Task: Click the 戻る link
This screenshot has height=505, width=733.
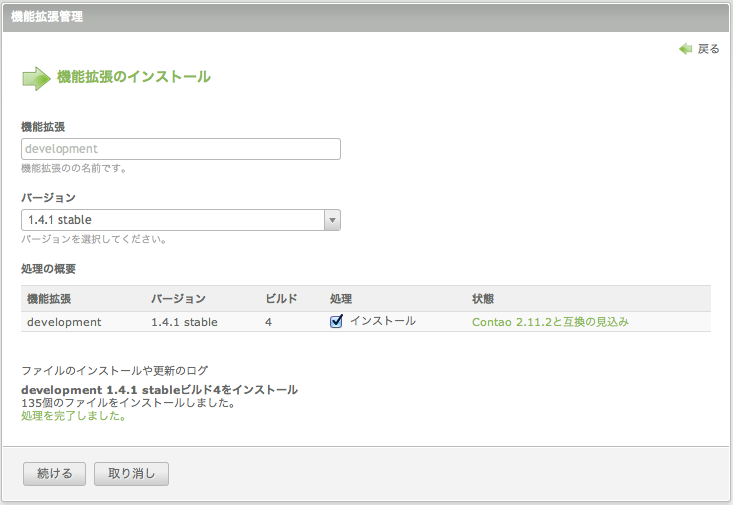Action: coord(708,49)
